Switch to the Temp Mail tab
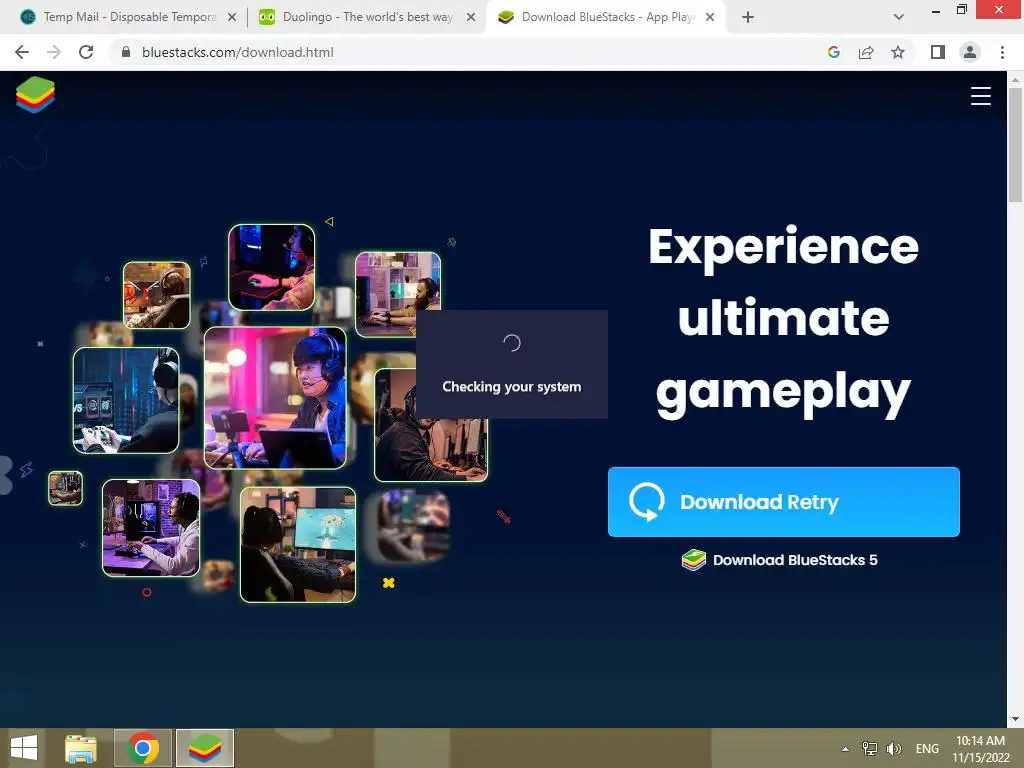This screenshot has width=1024, height=768. click(x=129, y=17)
